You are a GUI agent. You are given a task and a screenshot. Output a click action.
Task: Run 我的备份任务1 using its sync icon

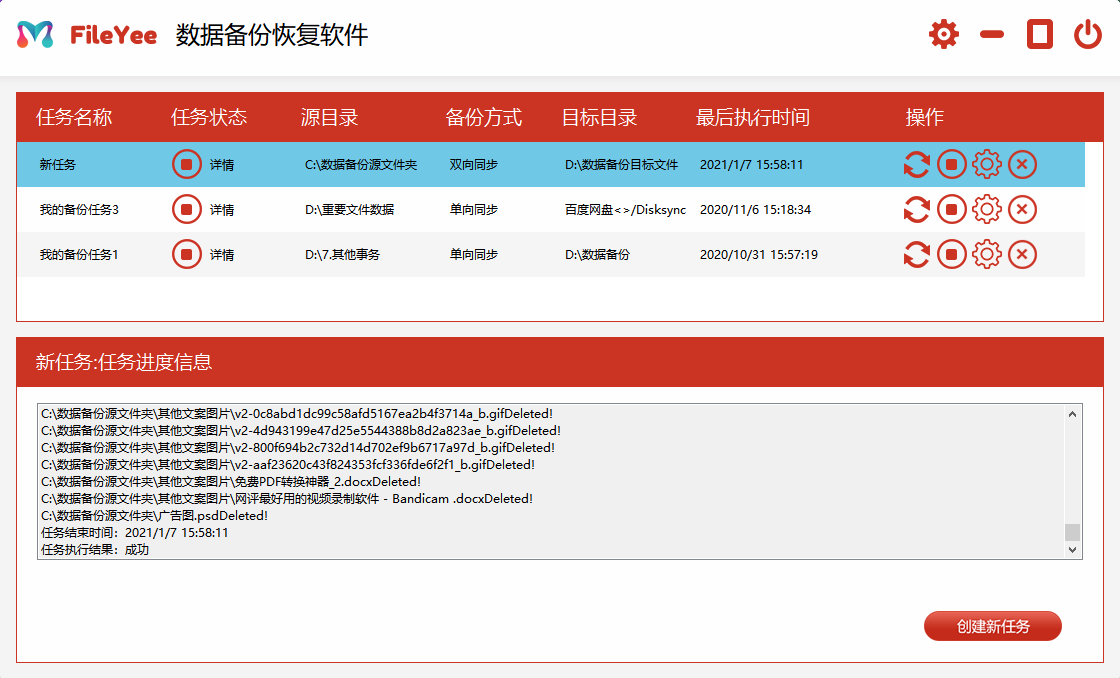(916, 254)
